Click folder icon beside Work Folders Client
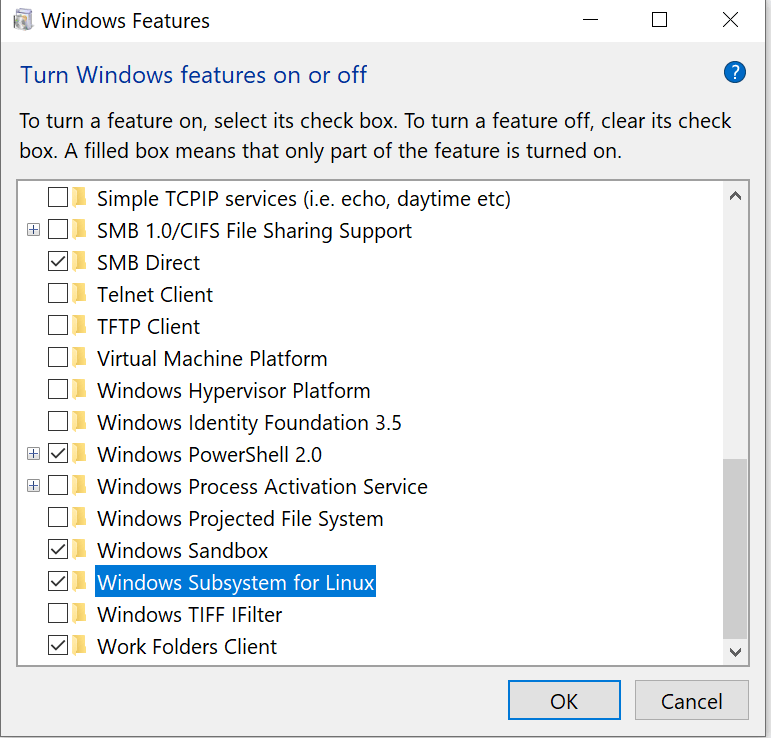The width and height of the screenshot is (771, 738). pos(79,646)
